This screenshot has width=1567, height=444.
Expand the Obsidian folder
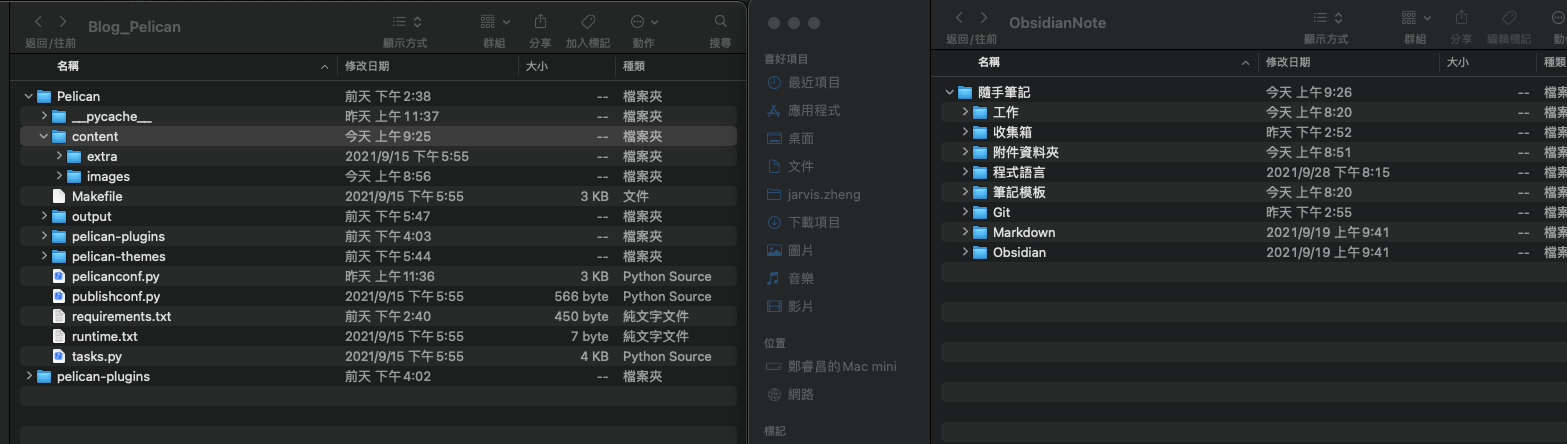tap(965, 252)
